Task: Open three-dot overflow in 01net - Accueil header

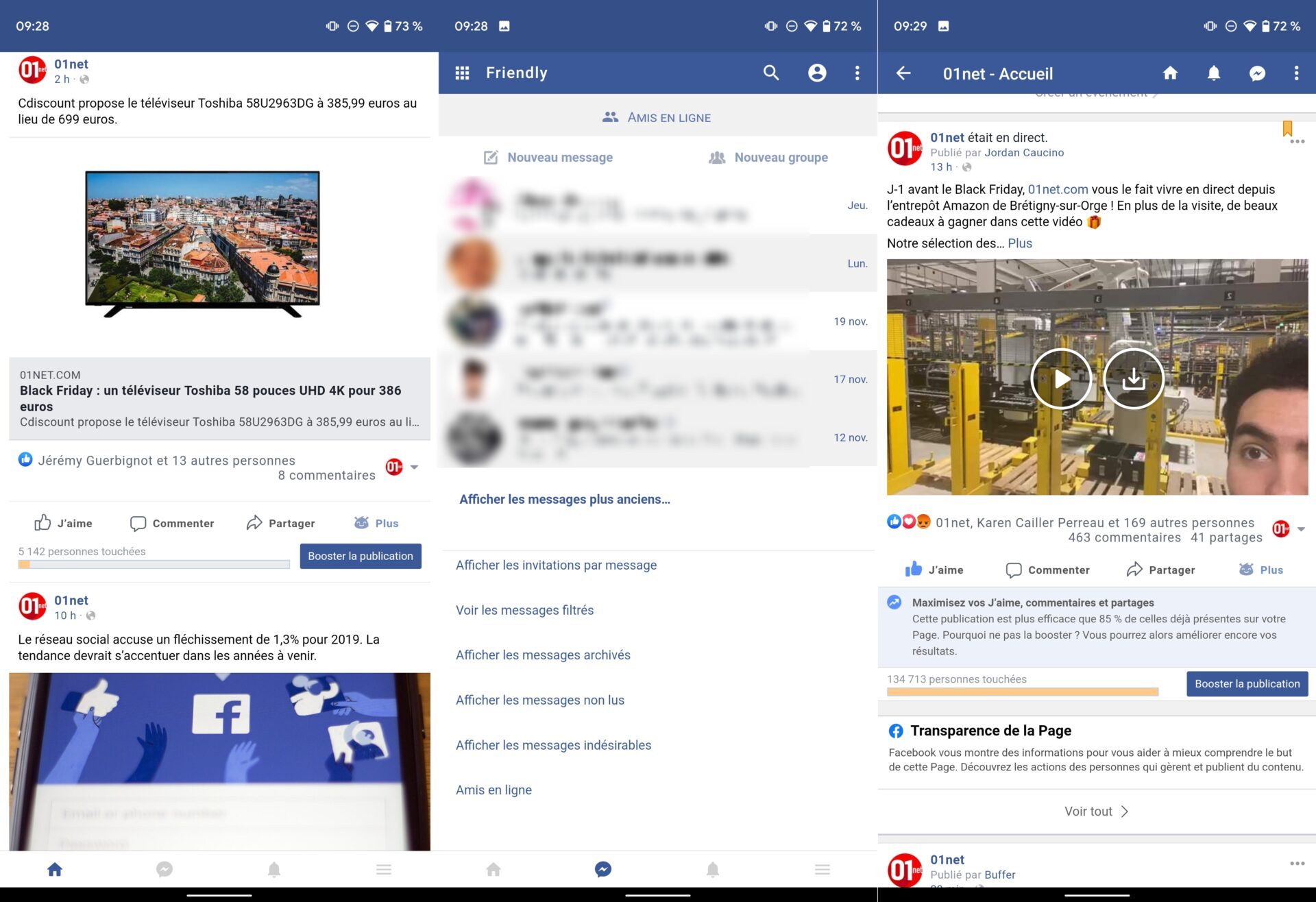Action: (1295, 73)
